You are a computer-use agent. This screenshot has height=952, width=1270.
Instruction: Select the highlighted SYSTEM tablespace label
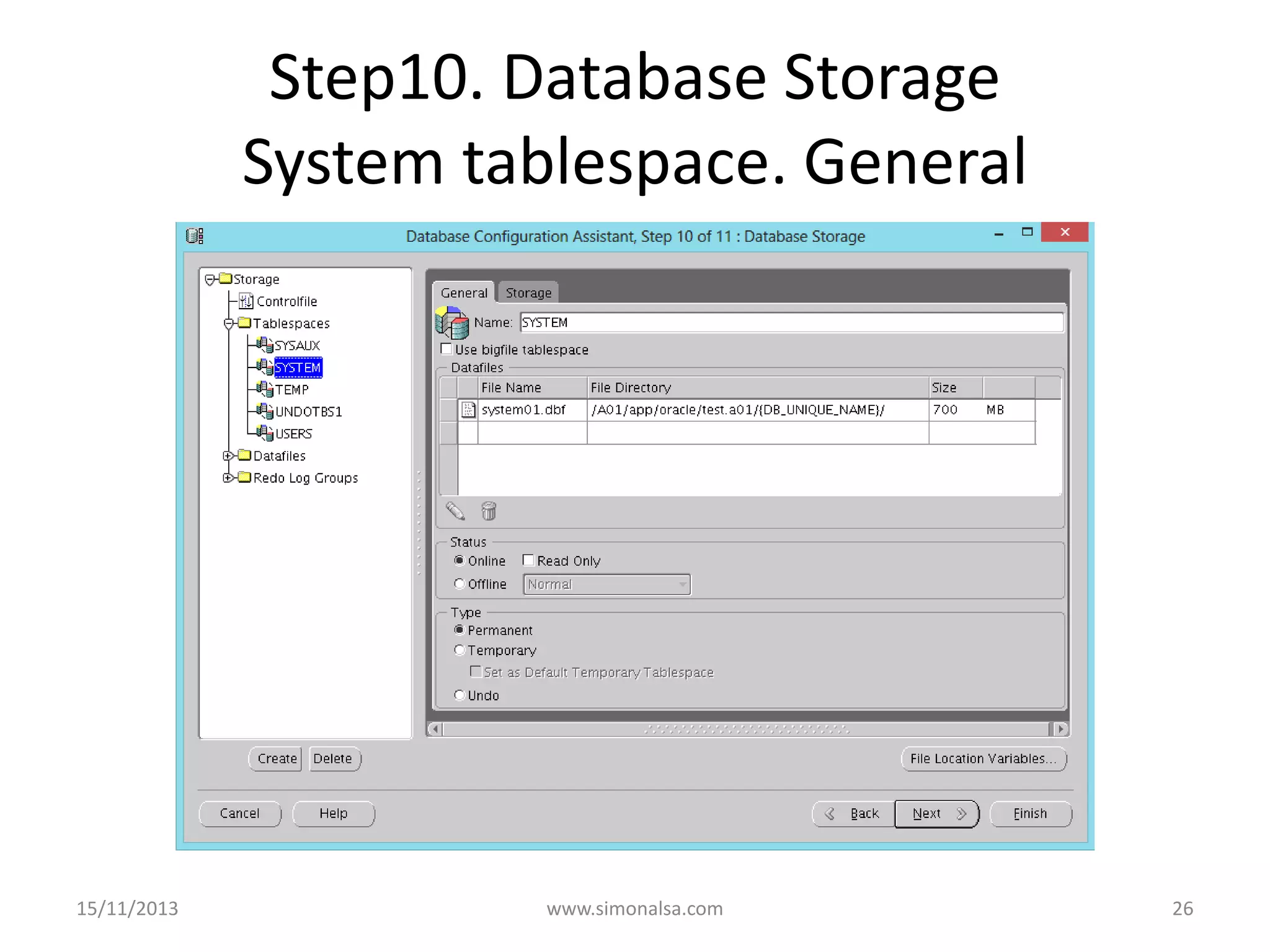click(298, 368)
